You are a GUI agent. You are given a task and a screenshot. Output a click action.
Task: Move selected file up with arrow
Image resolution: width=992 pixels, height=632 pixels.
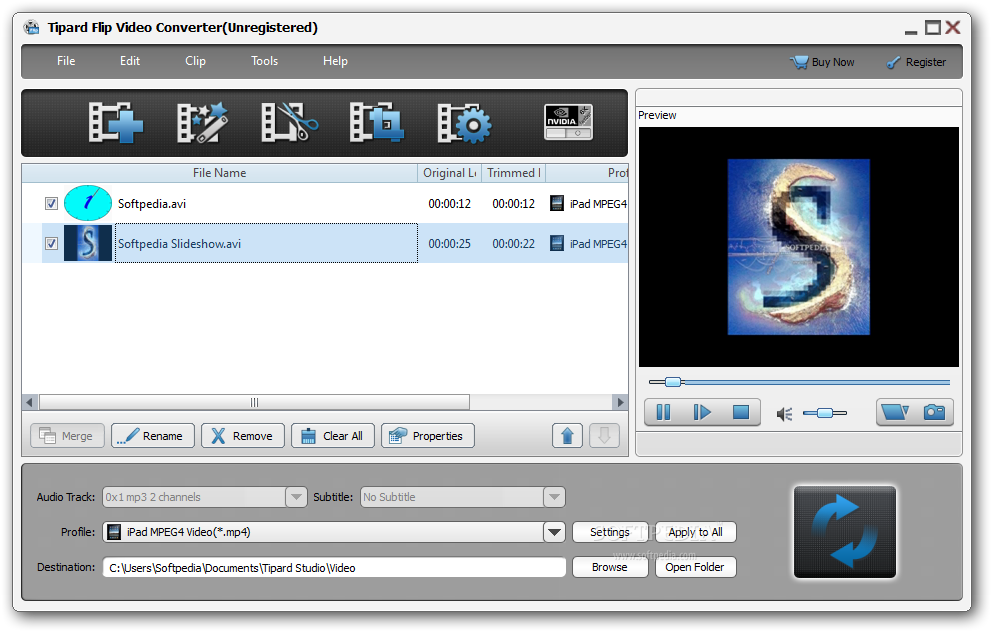tap(567, 435)
